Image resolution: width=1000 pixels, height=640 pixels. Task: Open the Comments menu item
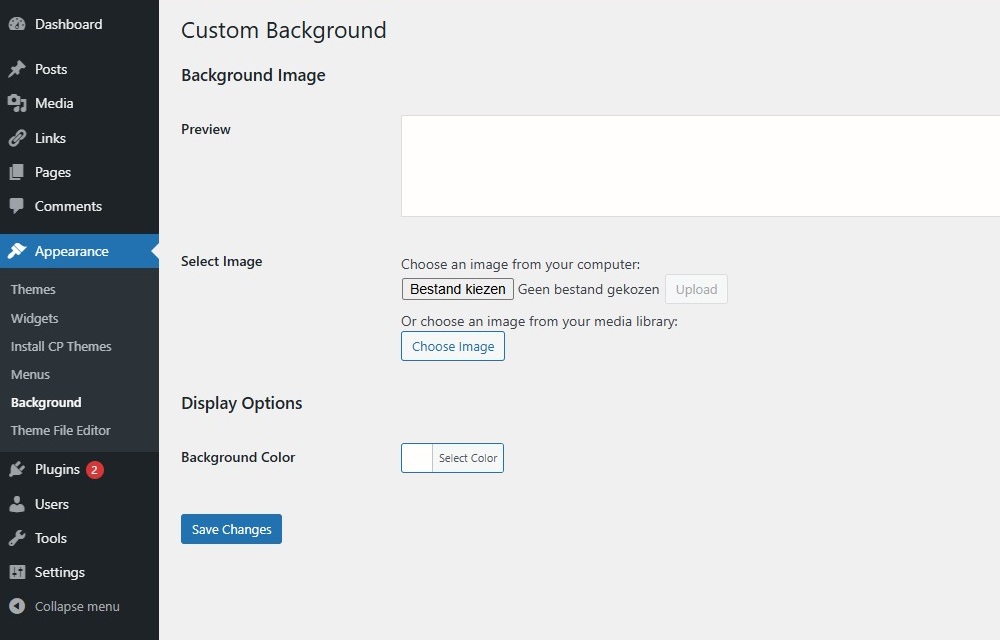tap(68, 206)
